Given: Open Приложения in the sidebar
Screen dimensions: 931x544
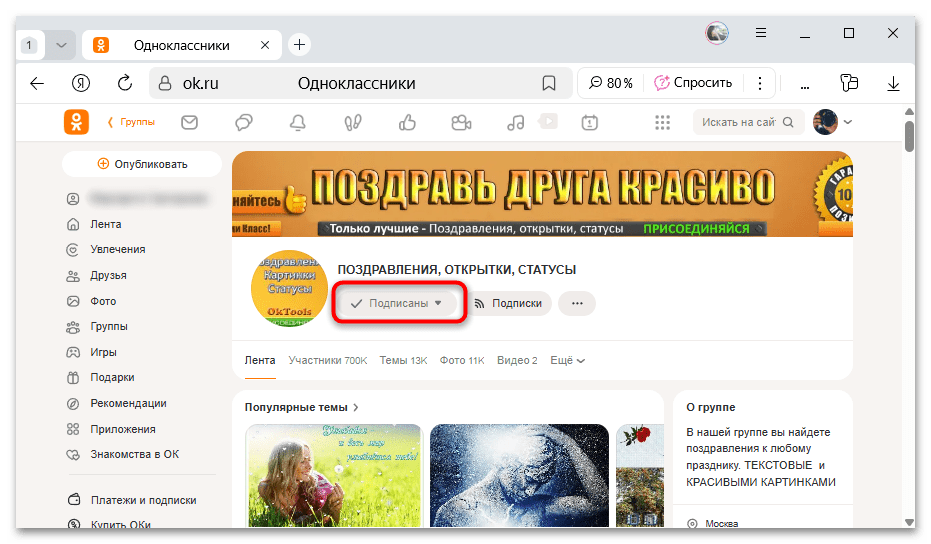Looking at the screenshot, I should pyautogui.click(x=123, y=429).
